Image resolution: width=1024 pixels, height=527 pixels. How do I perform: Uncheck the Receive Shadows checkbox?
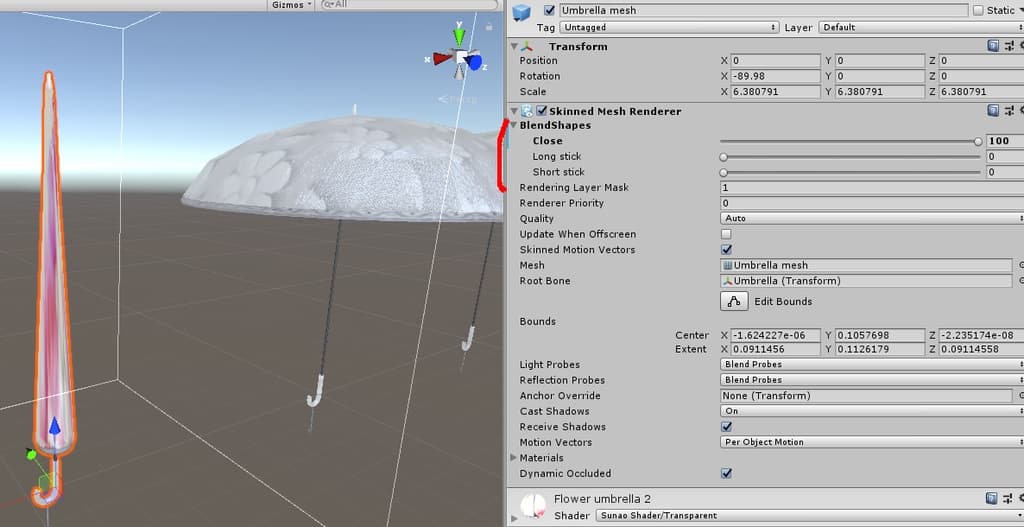click(727, 427)
